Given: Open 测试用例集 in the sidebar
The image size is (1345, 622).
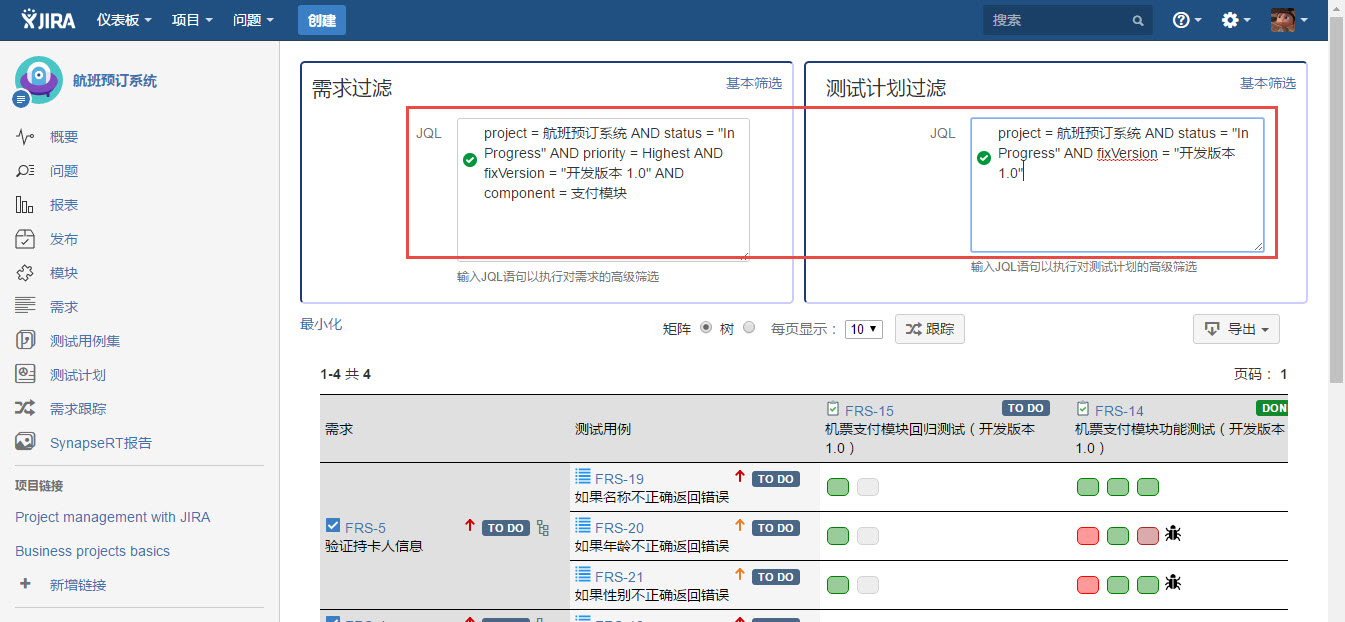Looking at the screenshot, I should 85,341.
